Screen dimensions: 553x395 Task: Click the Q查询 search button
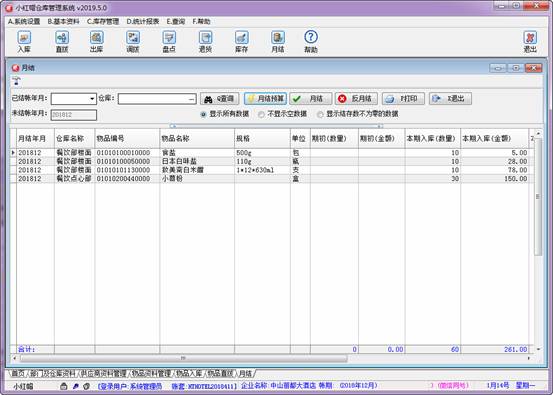[220, 99]
